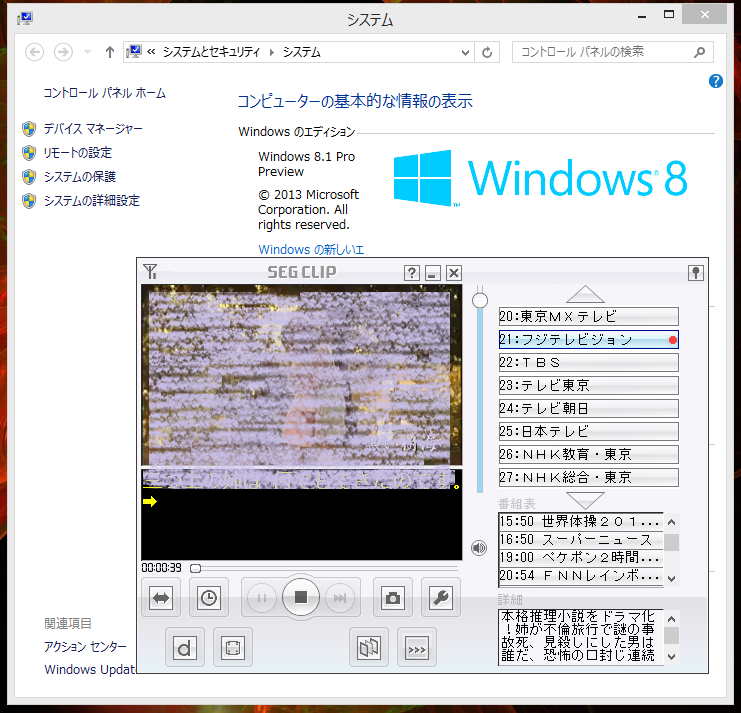The width and height of the screenshot is (741, 713).
Task: Click the System window title bar icon
Action: pos(25,18)
